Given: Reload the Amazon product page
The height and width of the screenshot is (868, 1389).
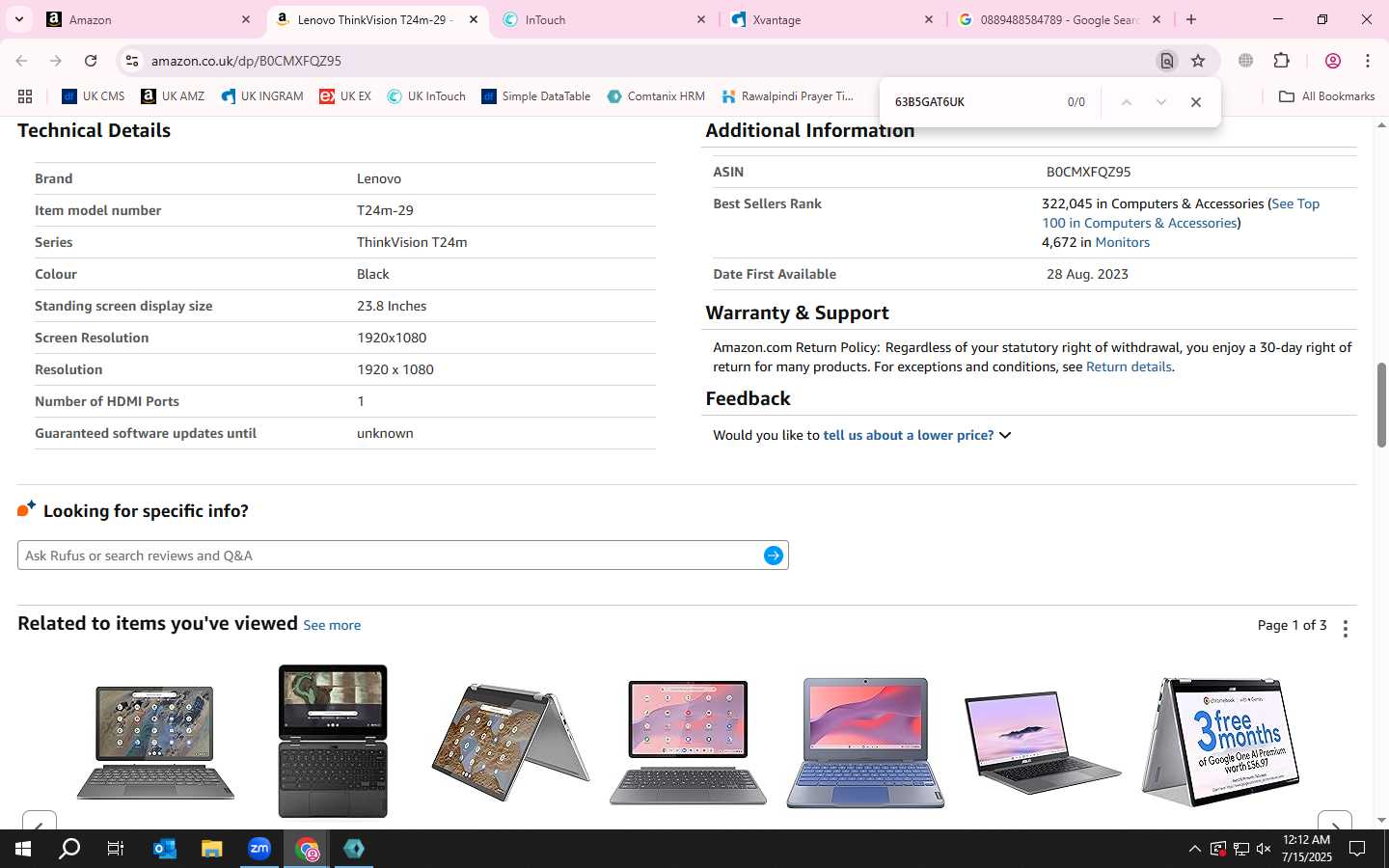Looking at the screenshot, I should pos(91,61).
